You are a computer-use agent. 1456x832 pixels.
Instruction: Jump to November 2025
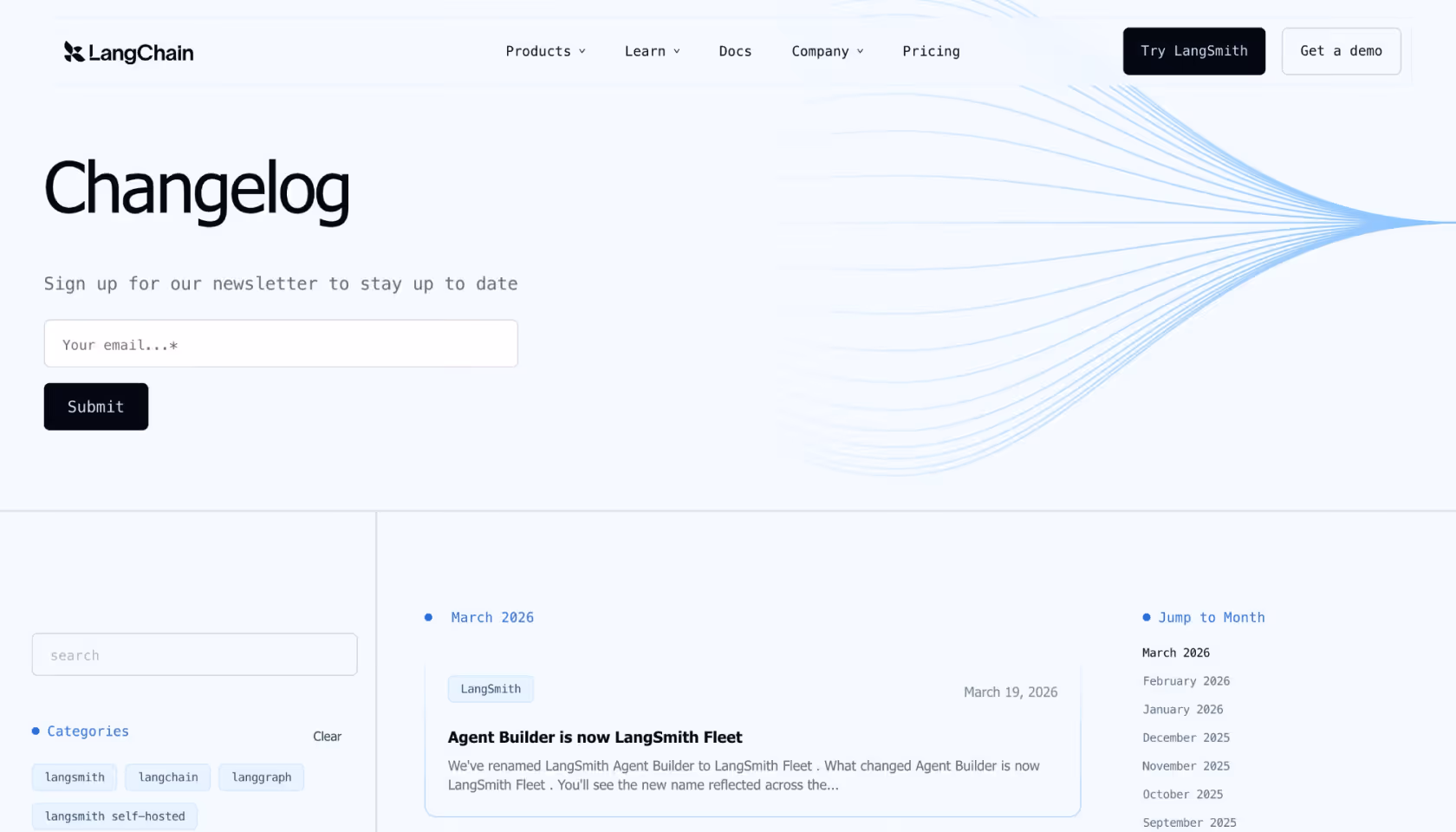(x=1186, y=766)
